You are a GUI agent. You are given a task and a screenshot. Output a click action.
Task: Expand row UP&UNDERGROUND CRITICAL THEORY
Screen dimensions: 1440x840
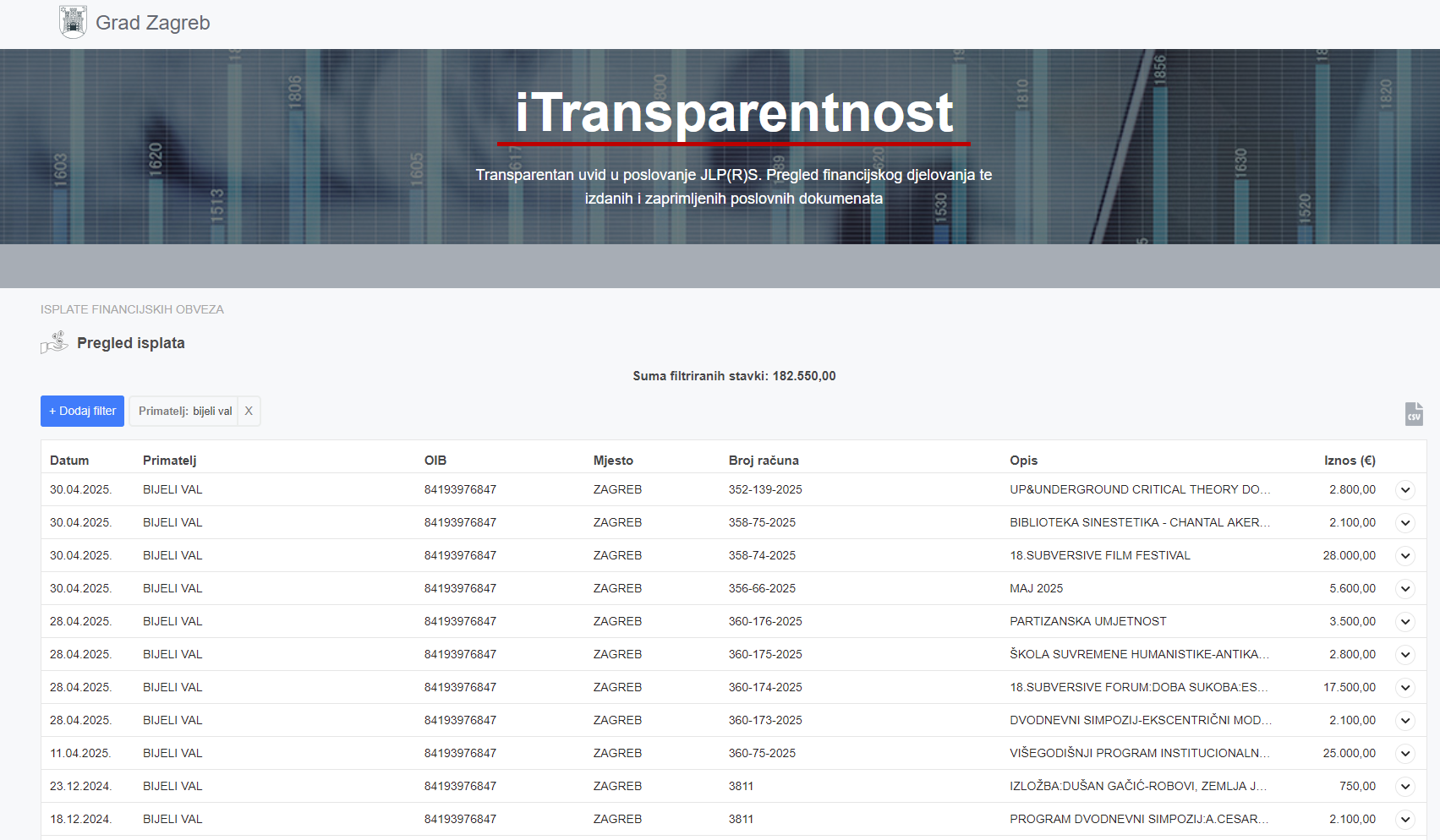pyautogui.click(x=1405, y=490)
